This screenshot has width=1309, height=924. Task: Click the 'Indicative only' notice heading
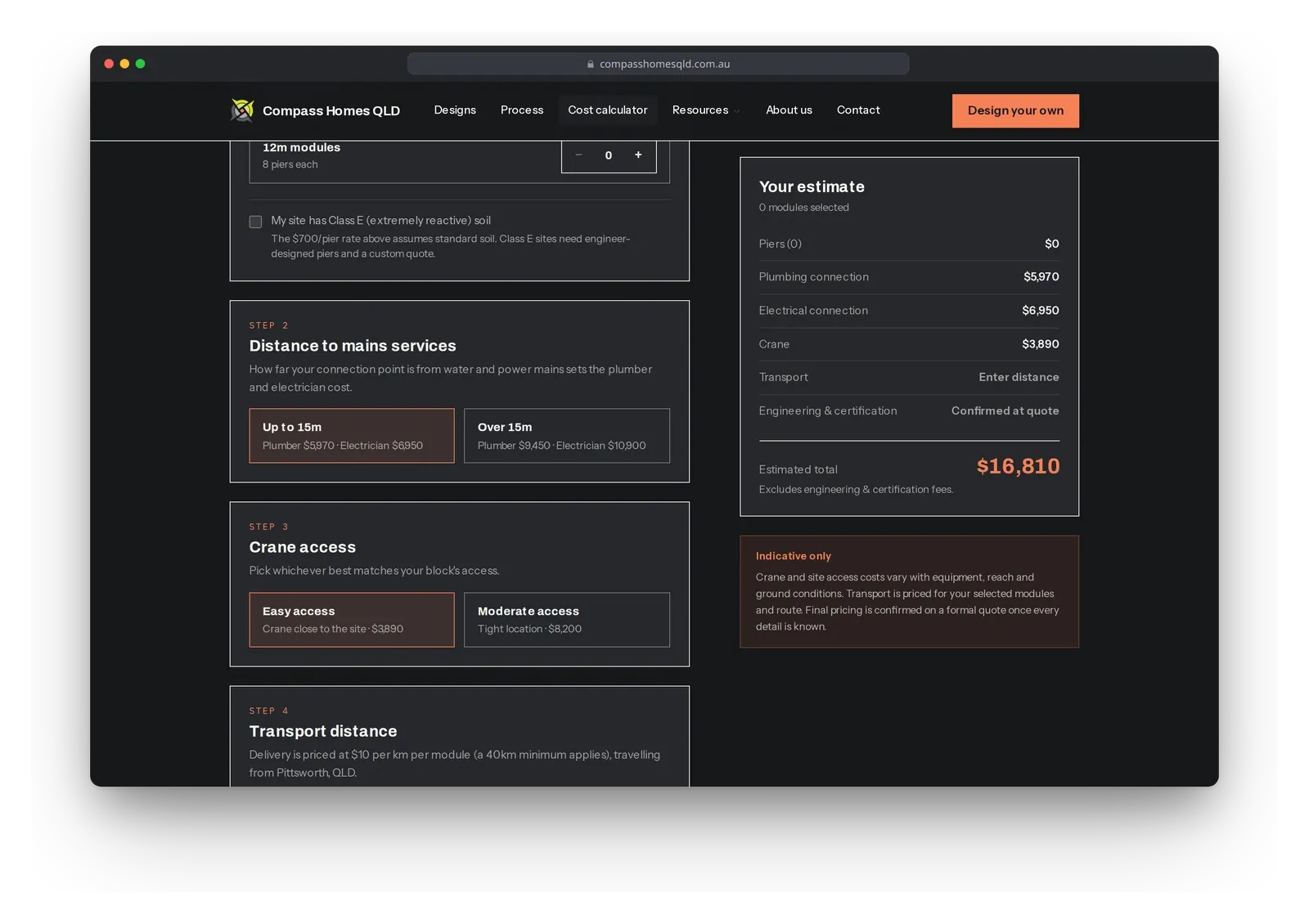tap(793, 556)
